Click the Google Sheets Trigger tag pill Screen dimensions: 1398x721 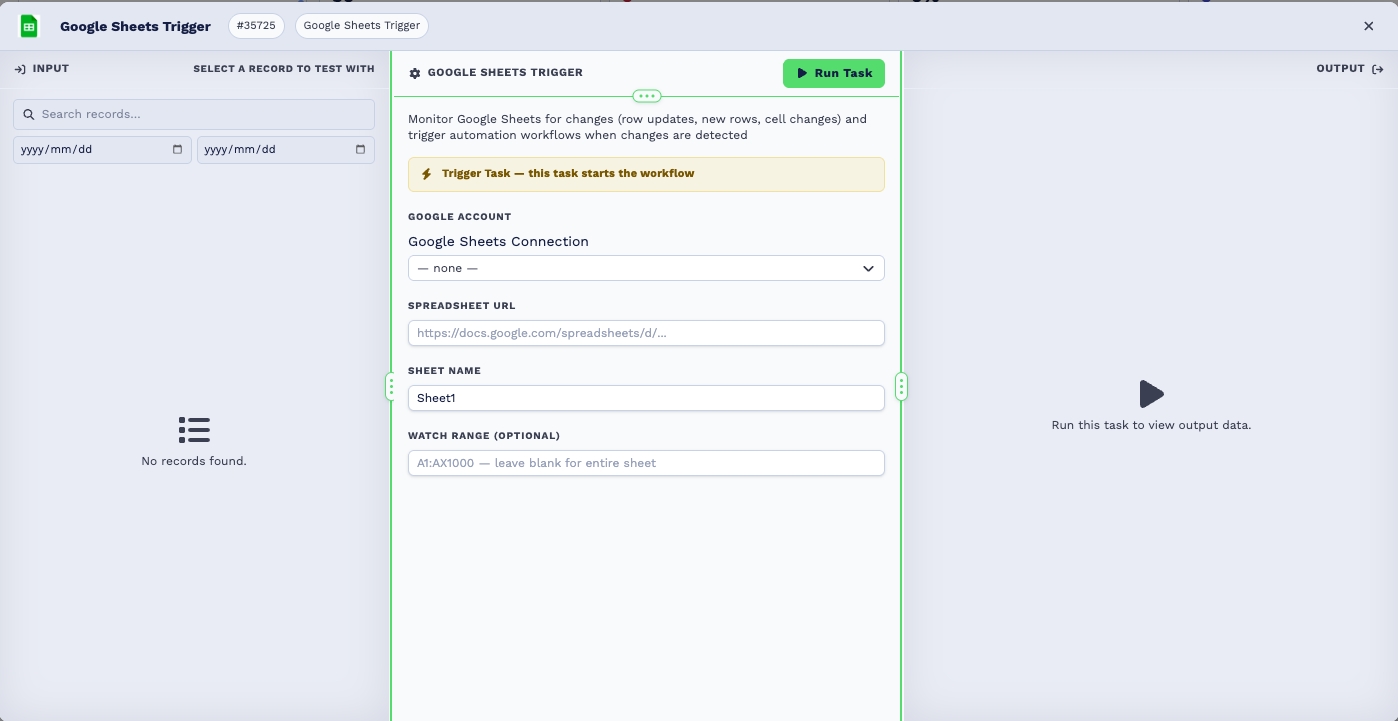coord(362,26)
